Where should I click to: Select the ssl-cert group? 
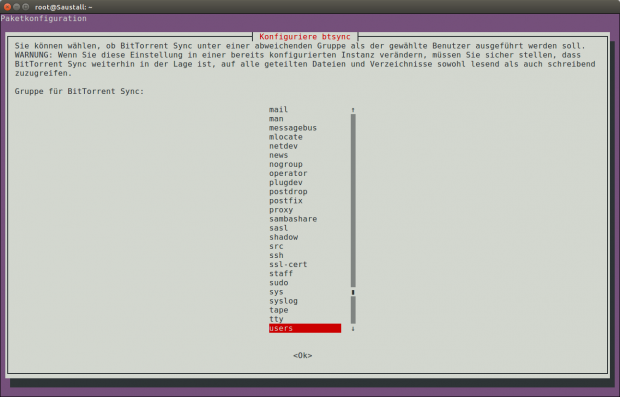[288, 265]
